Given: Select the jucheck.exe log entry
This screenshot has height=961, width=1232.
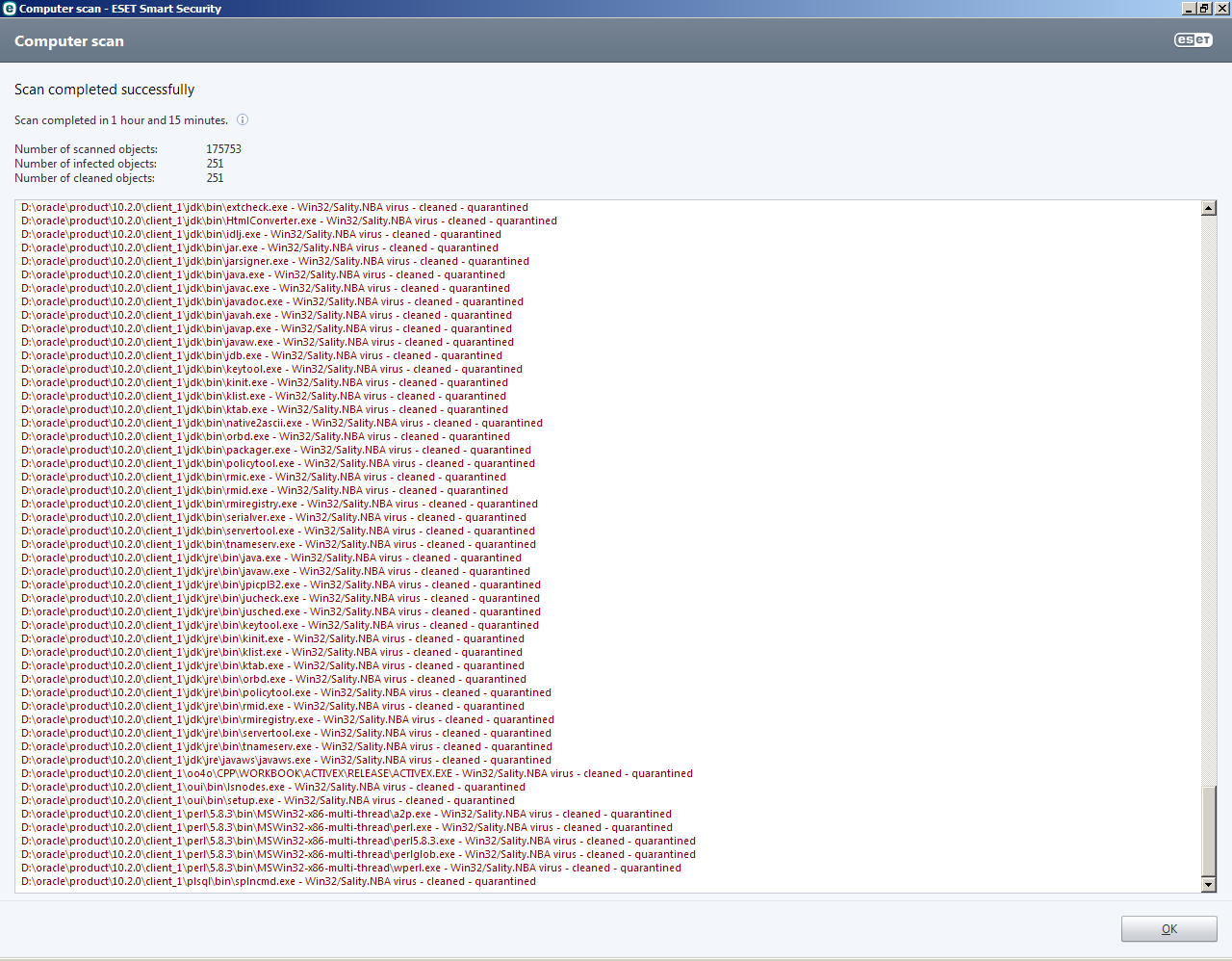Looking at the screenshot, I should pos(280,598).
